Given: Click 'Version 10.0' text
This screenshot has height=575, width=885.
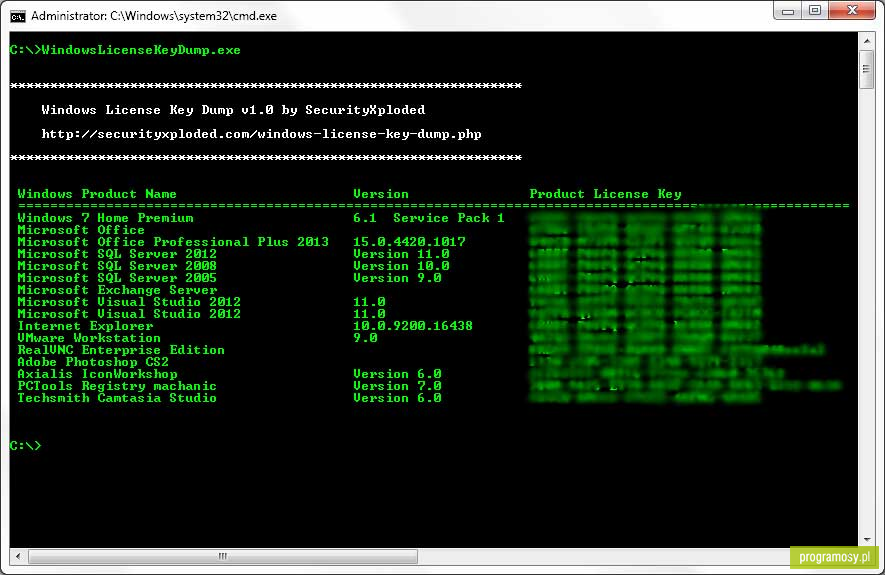Looking at the screenshot, I should [401, 266].
